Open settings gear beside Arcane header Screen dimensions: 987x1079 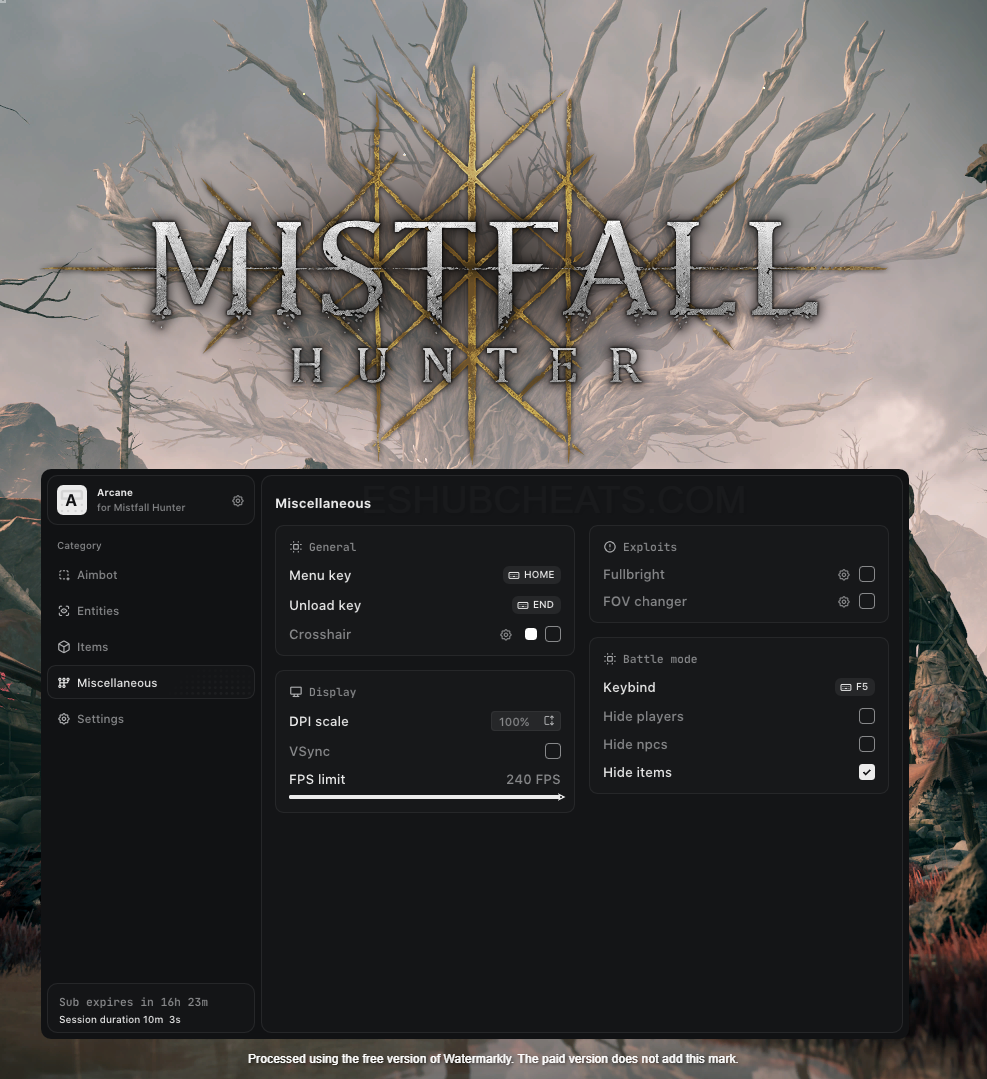[237, 501]
